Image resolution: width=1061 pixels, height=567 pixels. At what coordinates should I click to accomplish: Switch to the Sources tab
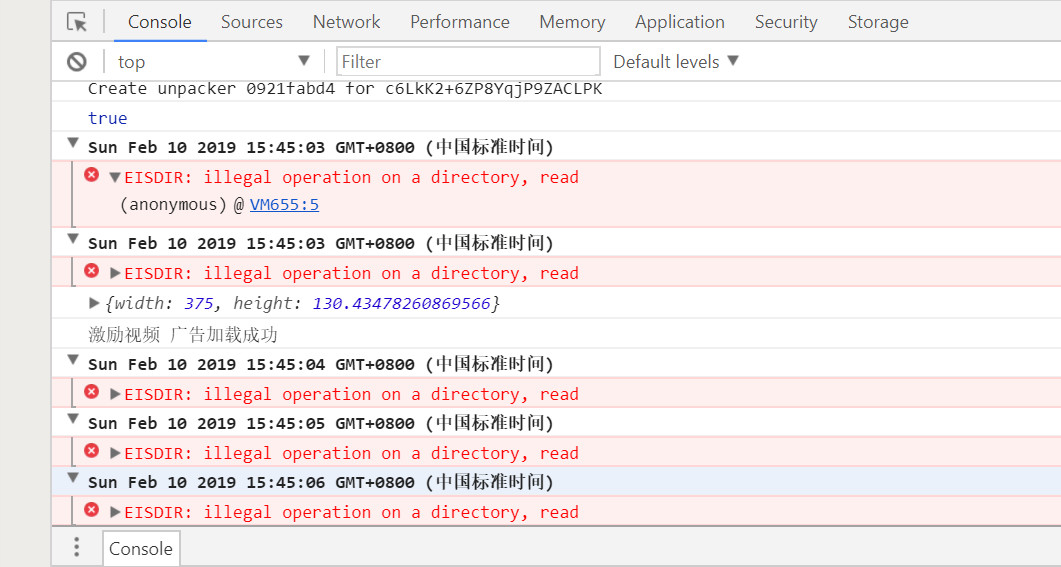point(252,22)
